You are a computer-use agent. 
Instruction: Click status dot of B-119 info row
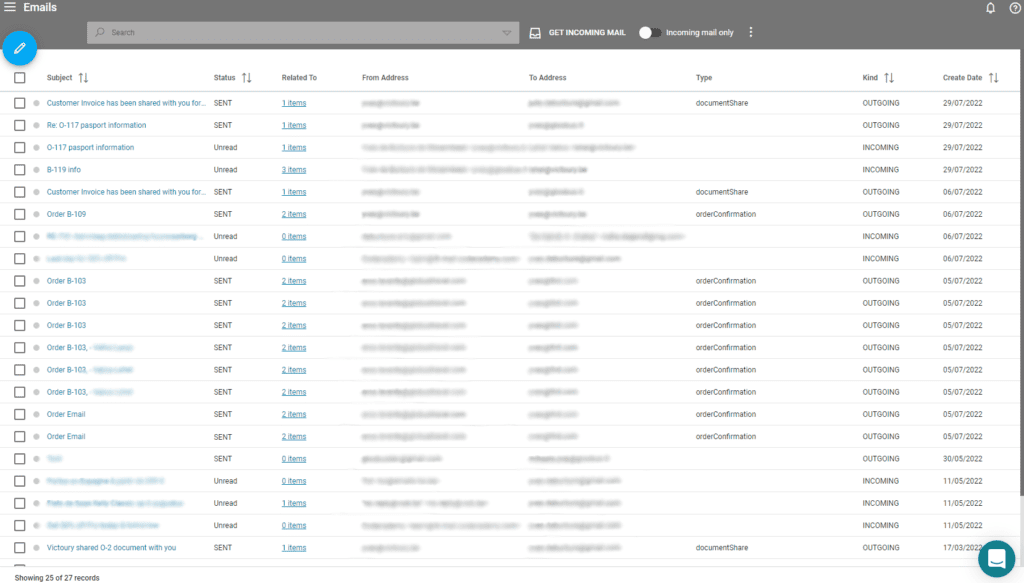pos(37,170)
